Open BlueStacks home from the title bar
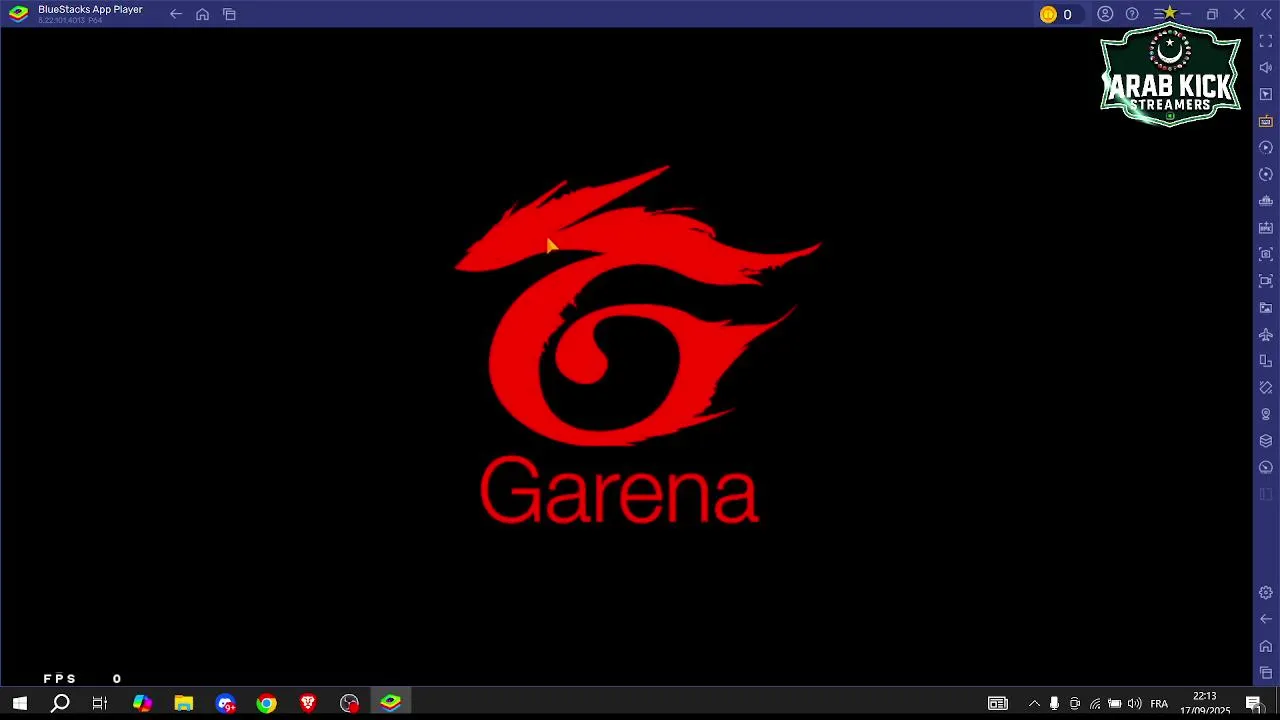1280x720 pixels. 203,14
